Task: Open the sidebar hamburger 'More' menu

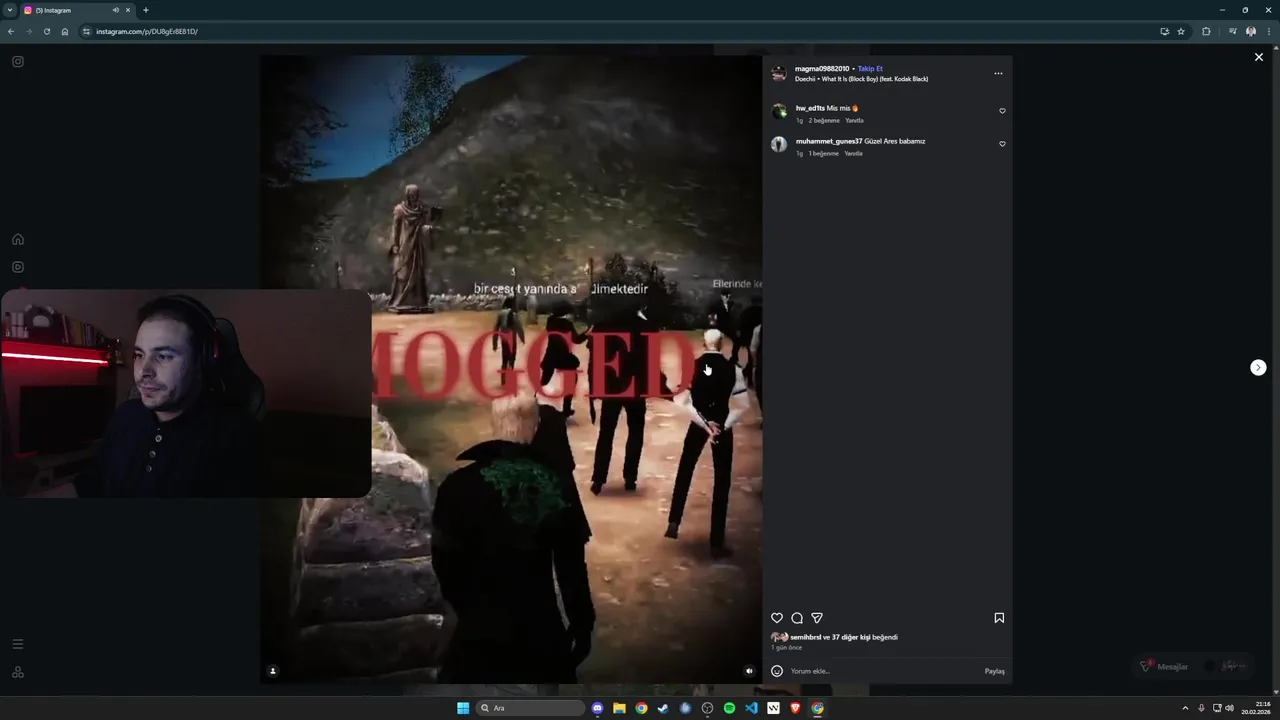Action: tap(18, 644)
